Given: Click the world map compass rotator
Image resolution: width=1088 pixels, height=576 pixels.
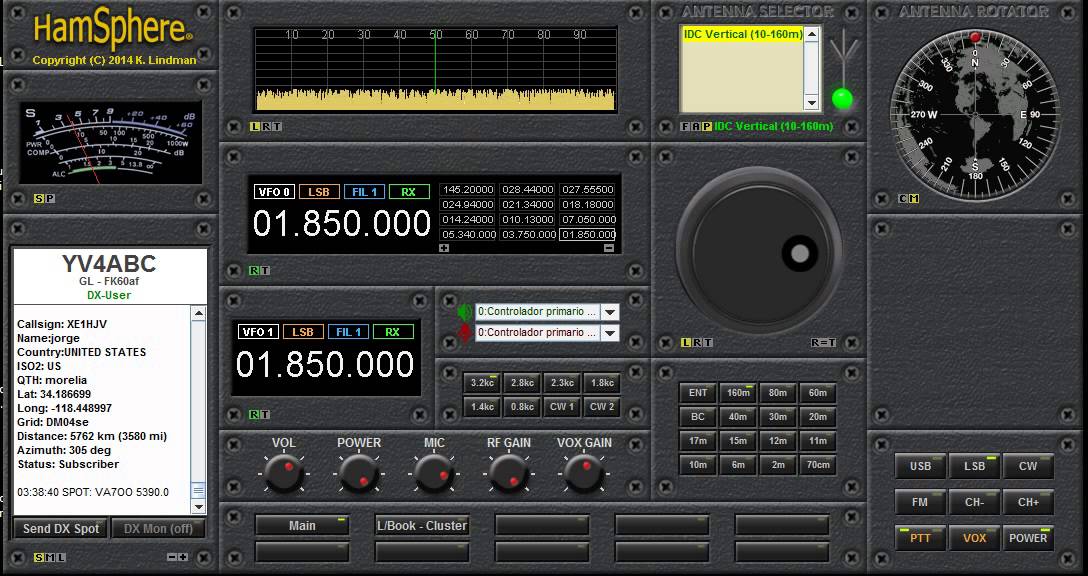Looking at the screenshot, I should [975, 115].
